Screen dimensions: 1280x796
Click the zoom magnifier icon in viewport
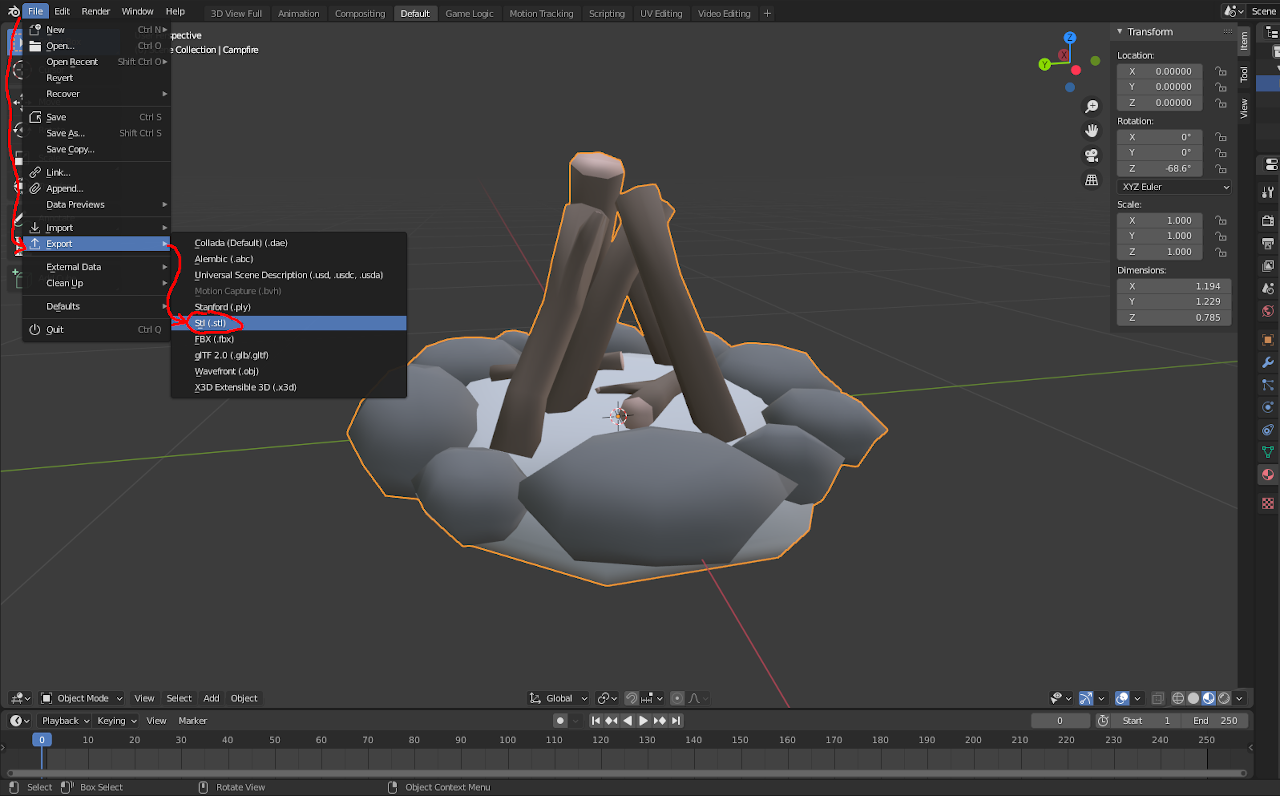tap(1091, 106)
